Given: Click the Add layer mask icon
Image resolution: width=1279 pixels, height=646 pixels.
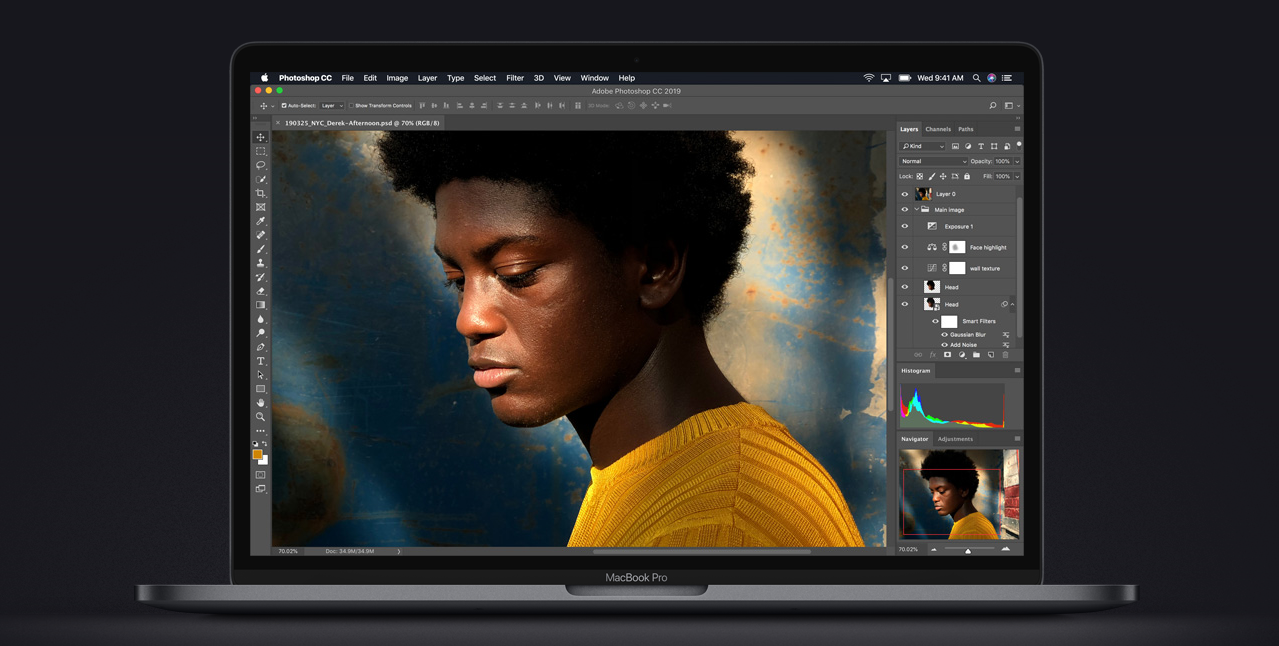Looking at the screenshot, I should [947, 355].
